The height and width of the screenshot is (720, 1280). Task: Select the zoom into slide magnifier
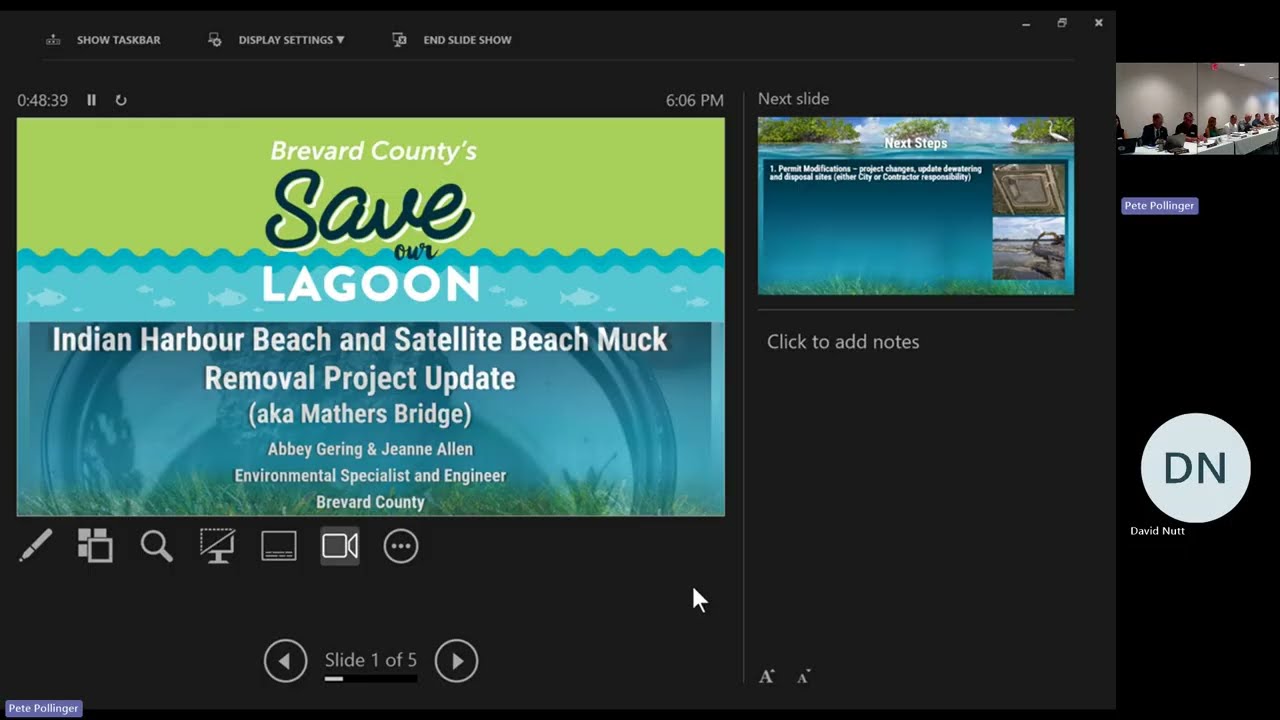156,546
